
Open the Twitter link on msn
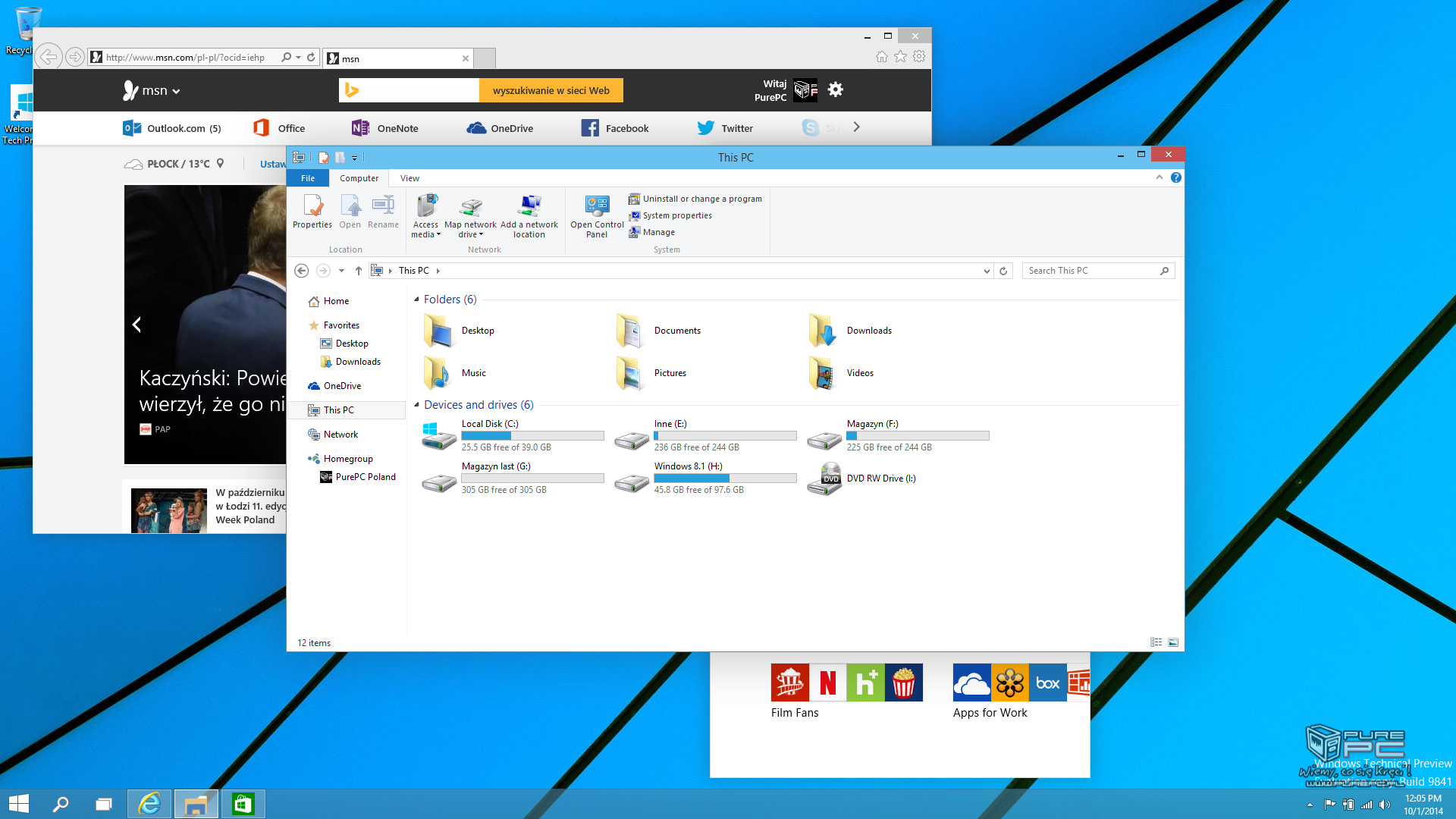(725, 128)
